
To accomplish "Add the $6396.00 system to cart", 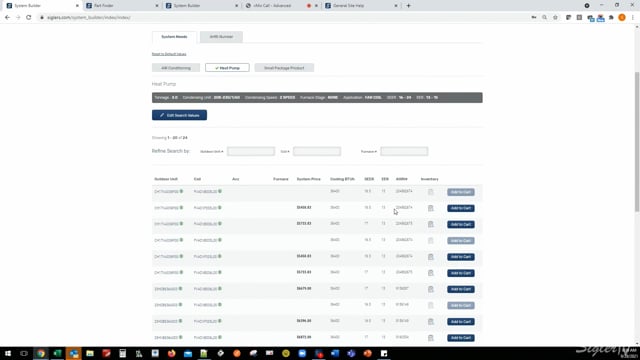I will [461, 322].
